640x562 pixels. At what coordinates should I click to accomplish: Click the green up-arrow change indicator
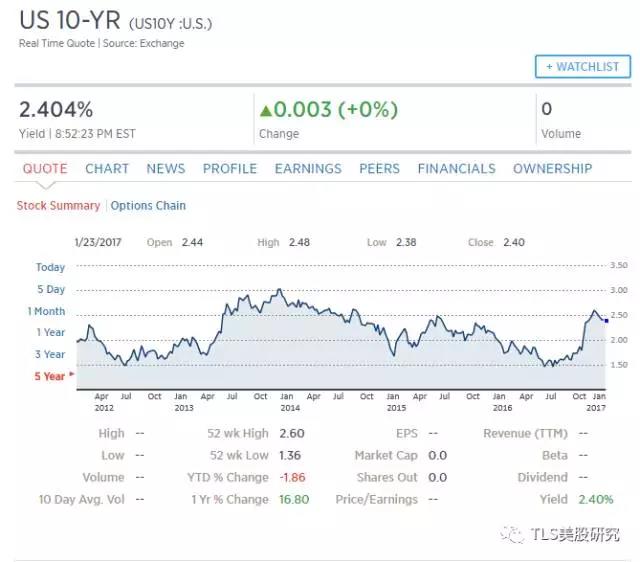tap(266, 110)
